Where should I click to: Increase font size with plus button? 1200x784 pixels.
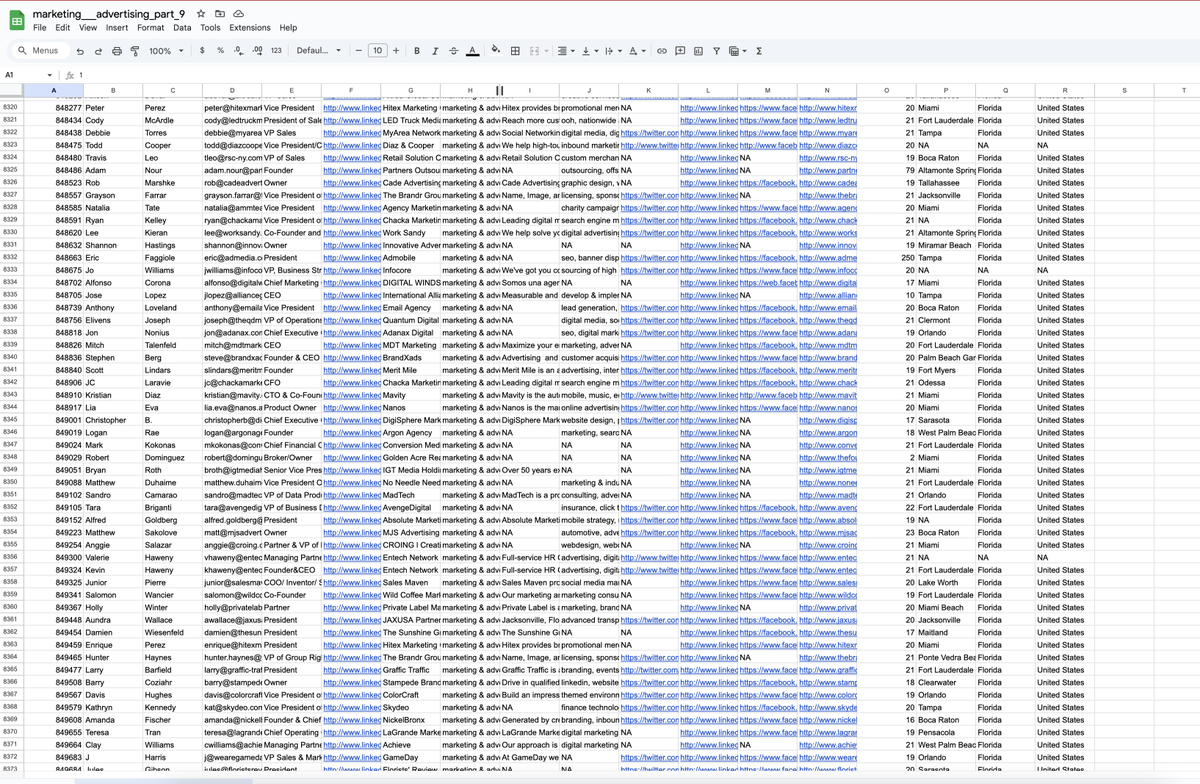tap(396, 50)
